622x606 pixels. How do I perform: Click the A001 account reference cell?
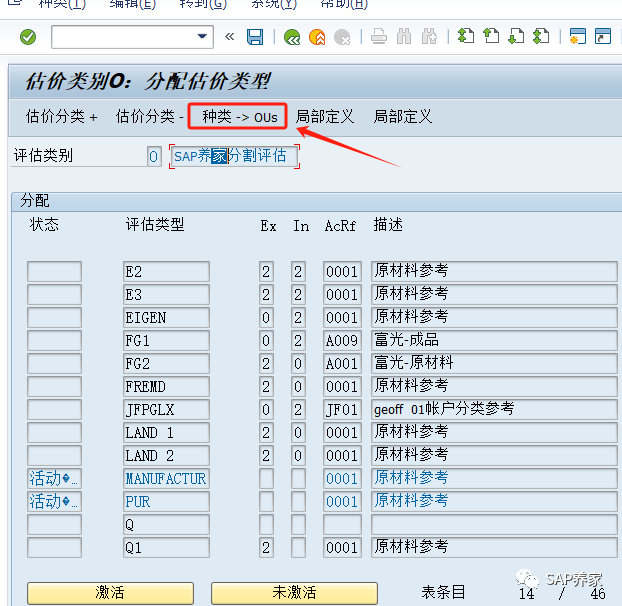point(342,364)
